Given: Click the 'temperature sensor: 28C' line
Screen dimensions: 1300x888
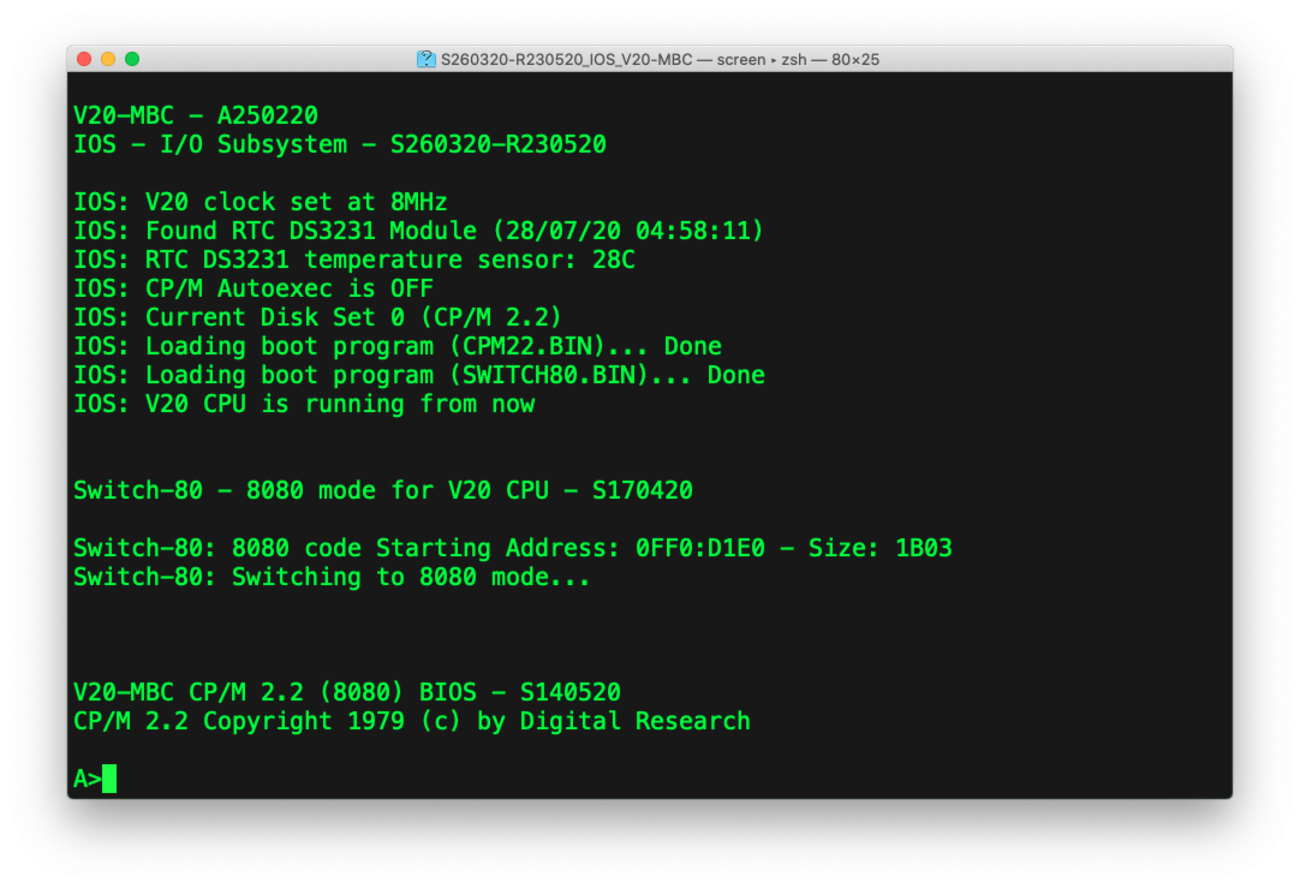Looking at the screenshot, I should click(354, 260).
